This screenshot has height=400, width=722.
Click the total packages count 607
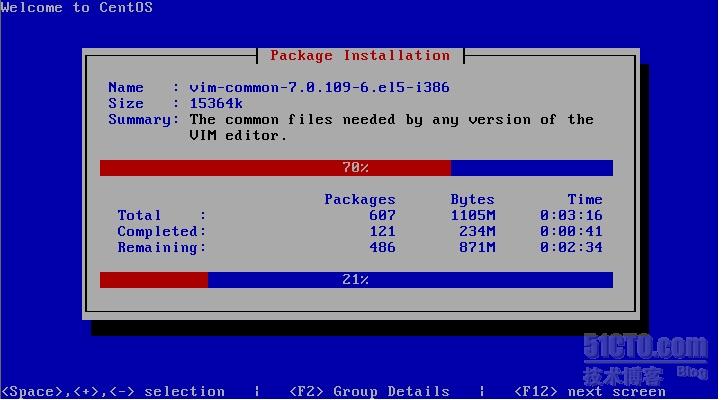(381, 216)
